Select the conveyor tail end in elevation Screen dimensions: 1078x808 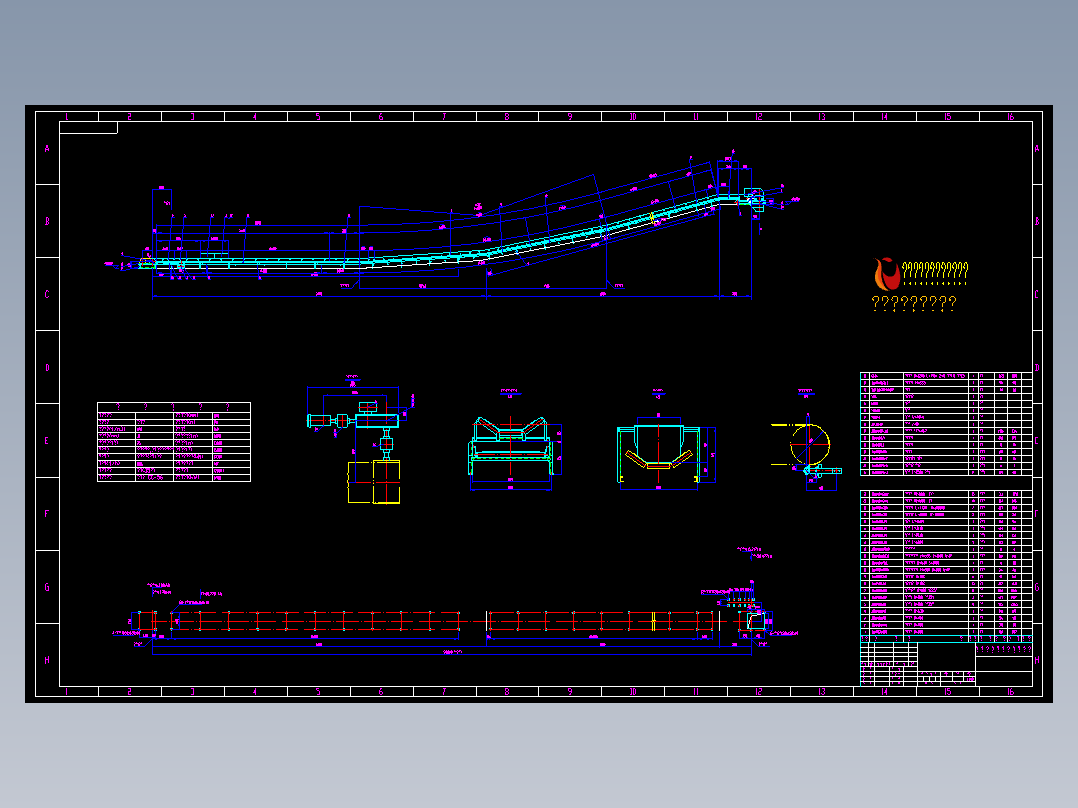148,263
